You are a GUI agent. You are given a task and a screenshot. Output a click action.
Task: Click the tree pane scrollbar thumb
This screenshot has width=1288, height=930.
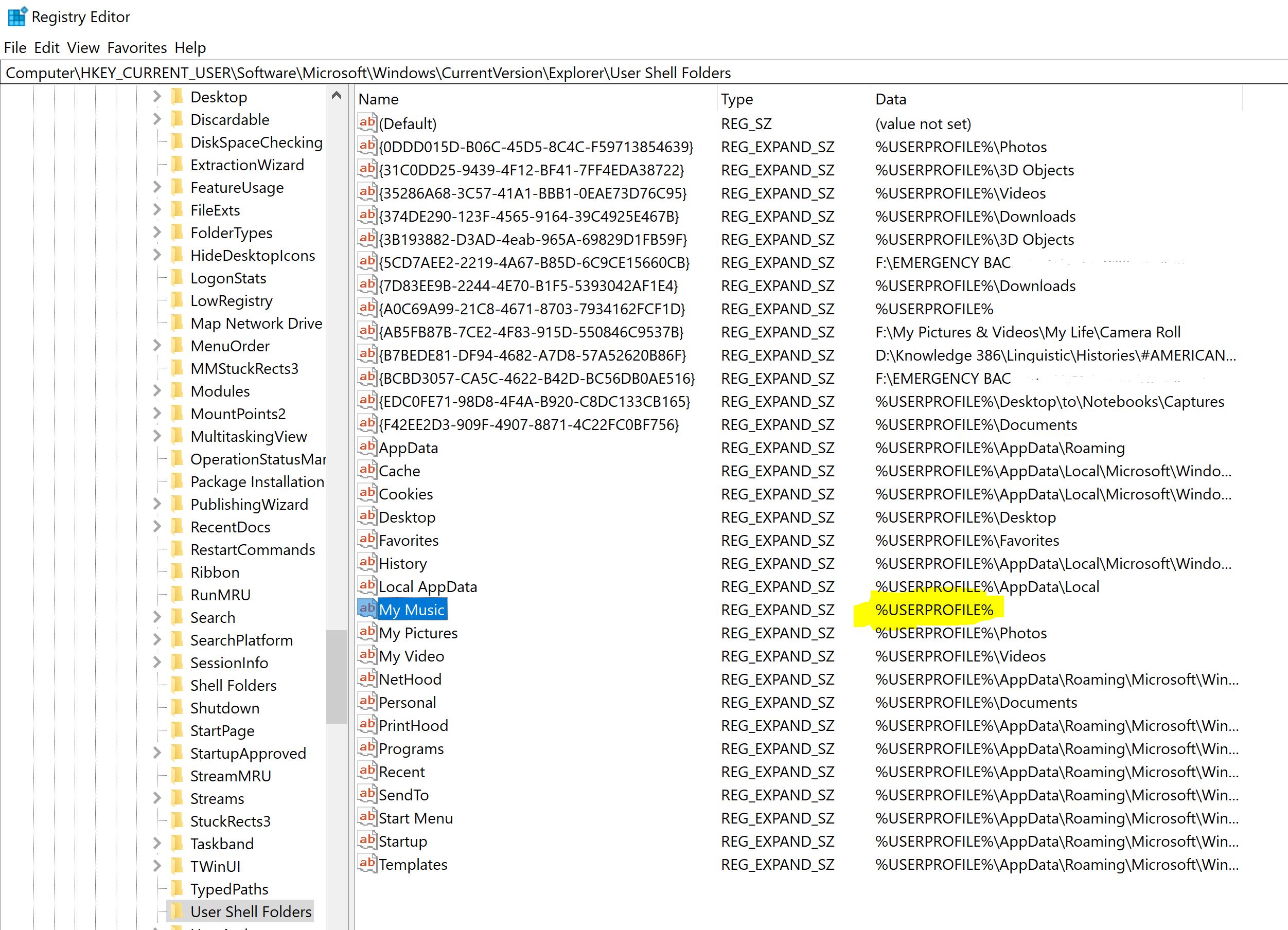336,677
